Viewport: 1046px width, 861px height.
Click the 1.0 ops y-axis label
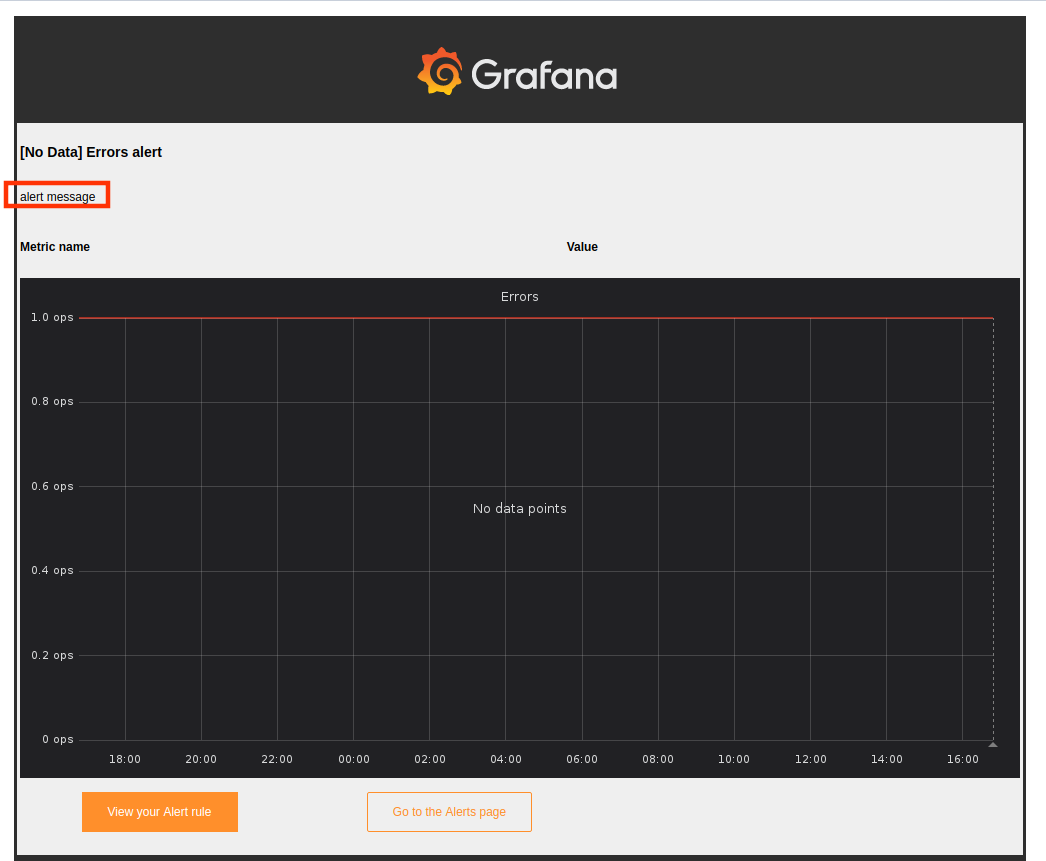(52, 317)
